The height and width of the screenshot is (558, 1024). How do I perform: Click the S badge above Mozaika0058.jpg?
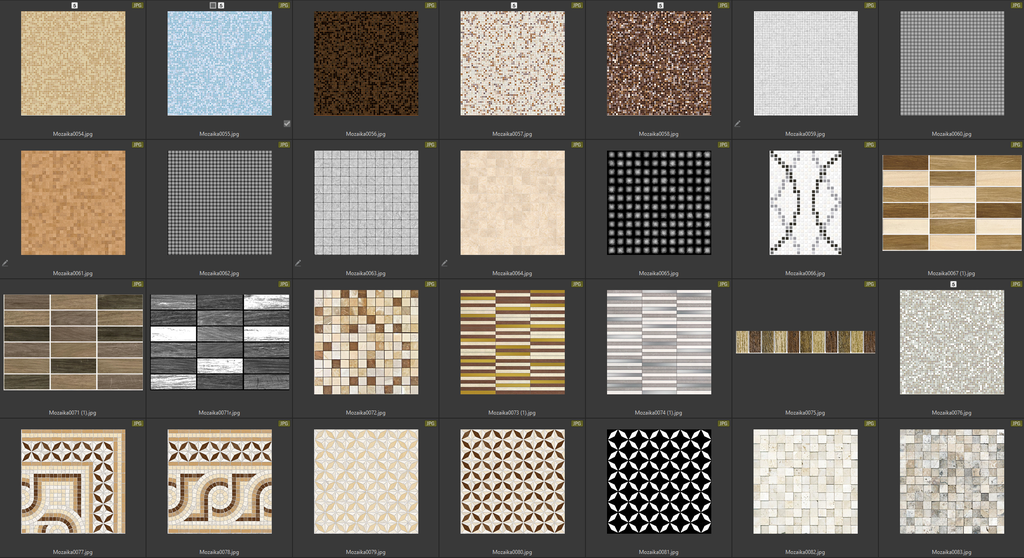pyautogui.click(x=660, y=5)
